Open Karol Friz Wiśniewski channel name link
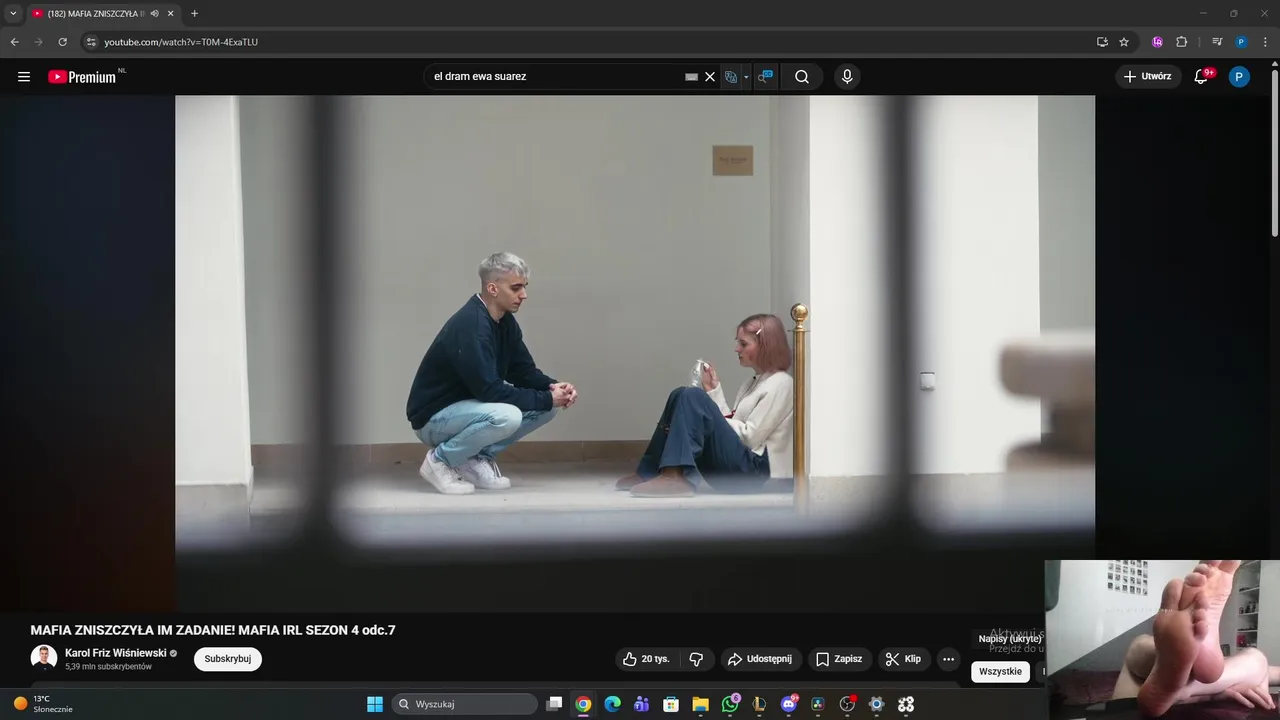1280x720 pixels. pyautogui.click(x=116, y=653)
